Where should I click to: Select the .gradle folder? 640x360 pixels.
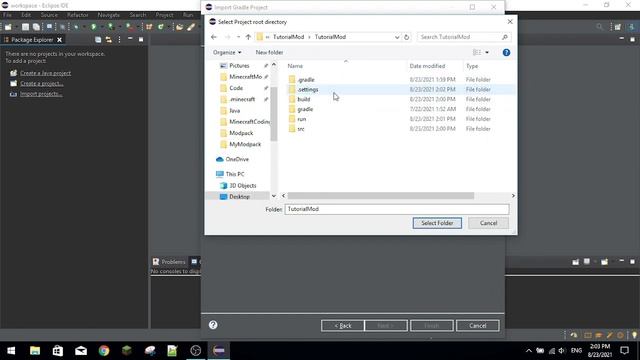click(306, 80)
